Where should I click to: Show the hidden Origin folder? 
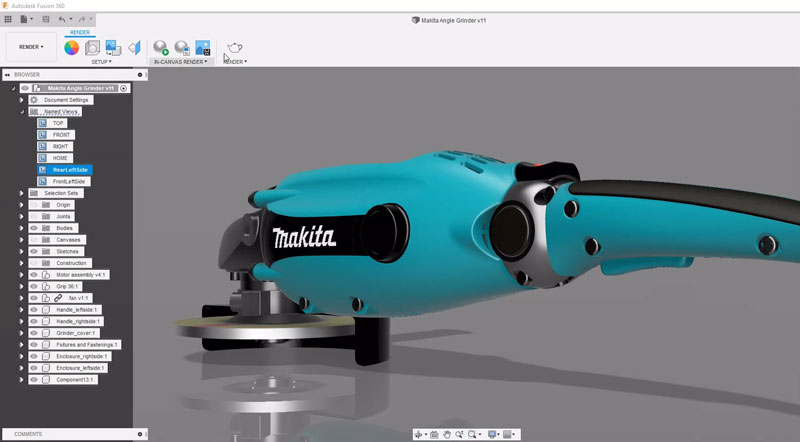pos(34,205)
